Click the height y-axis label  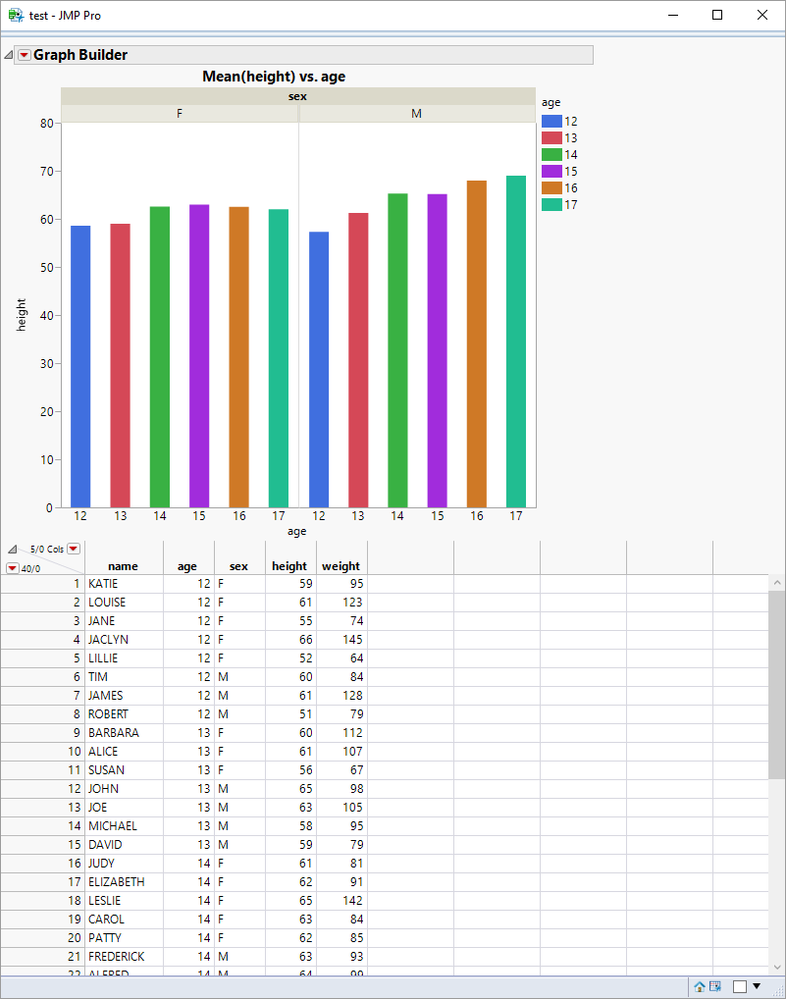[x=21, y=315]
